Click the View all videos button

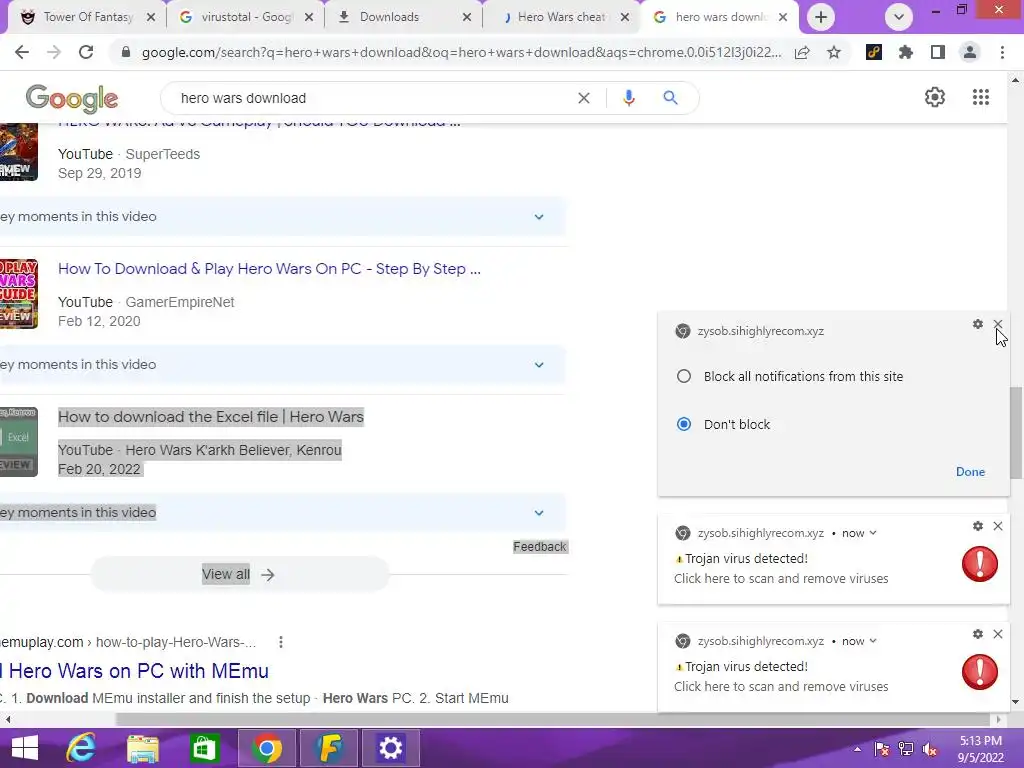tap(240, 574)
